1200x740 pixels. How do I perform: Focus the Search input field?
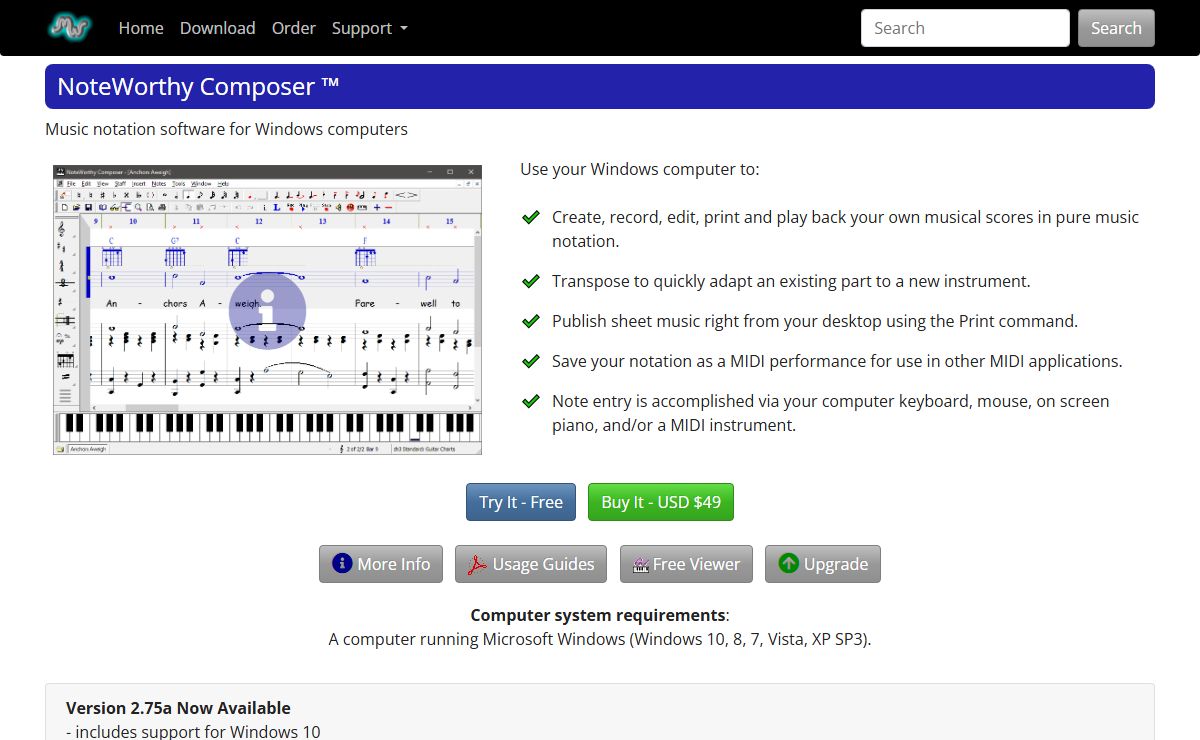pyautogui.click(x=965, y=28)
